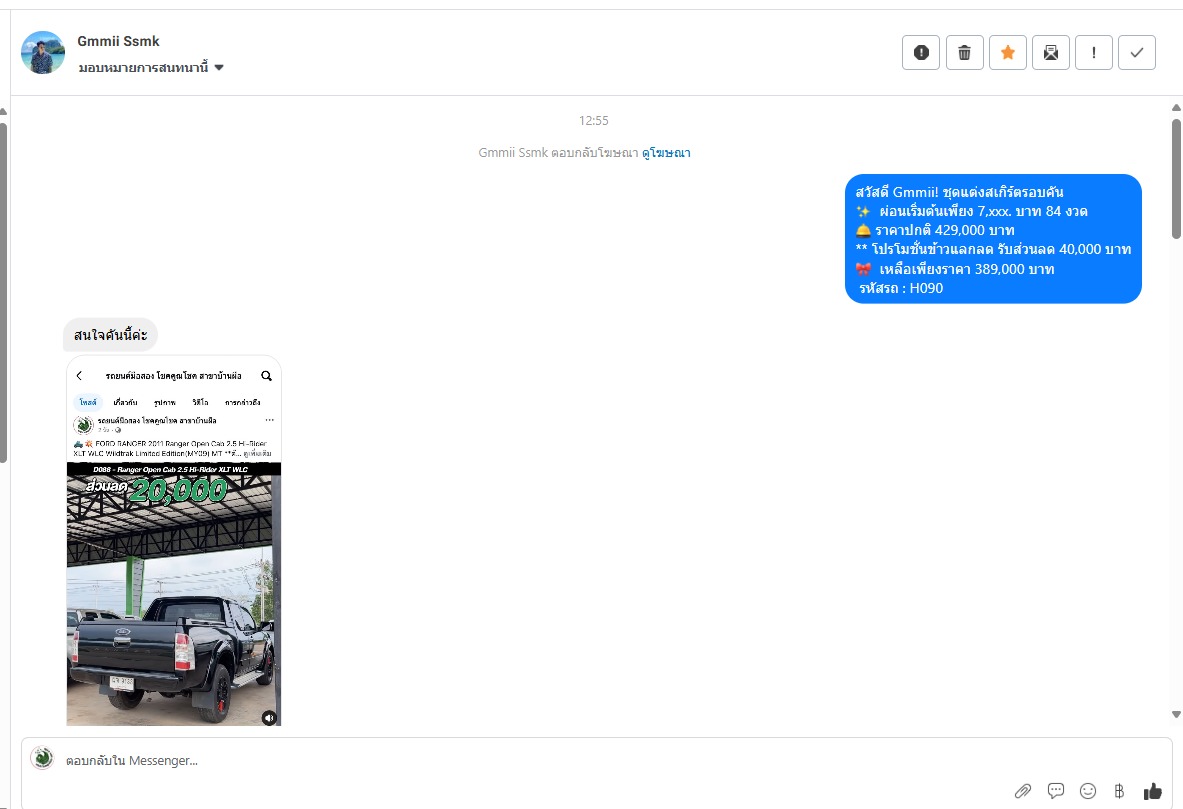
Task: Open the assign conversation dropdown
Action: pyautogui.click(x=151, y=67)
